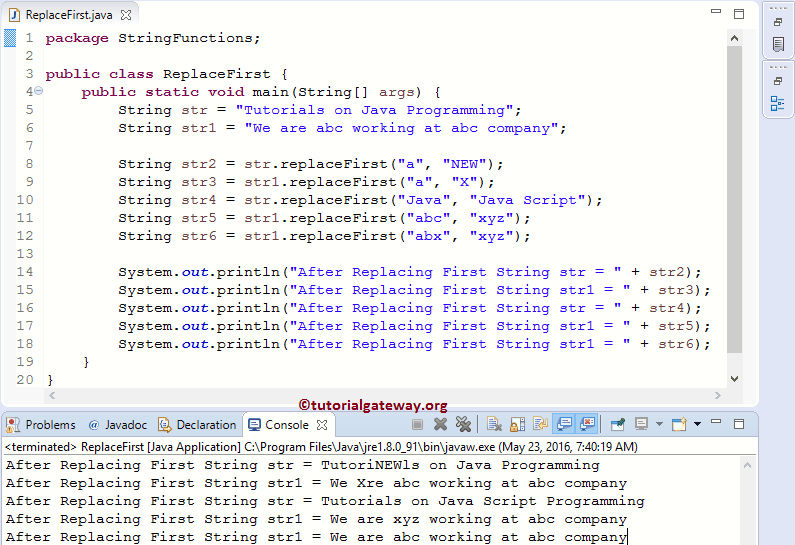Switch to Javadoc tab
795x545 pixels.
click(x=118, y=425)
